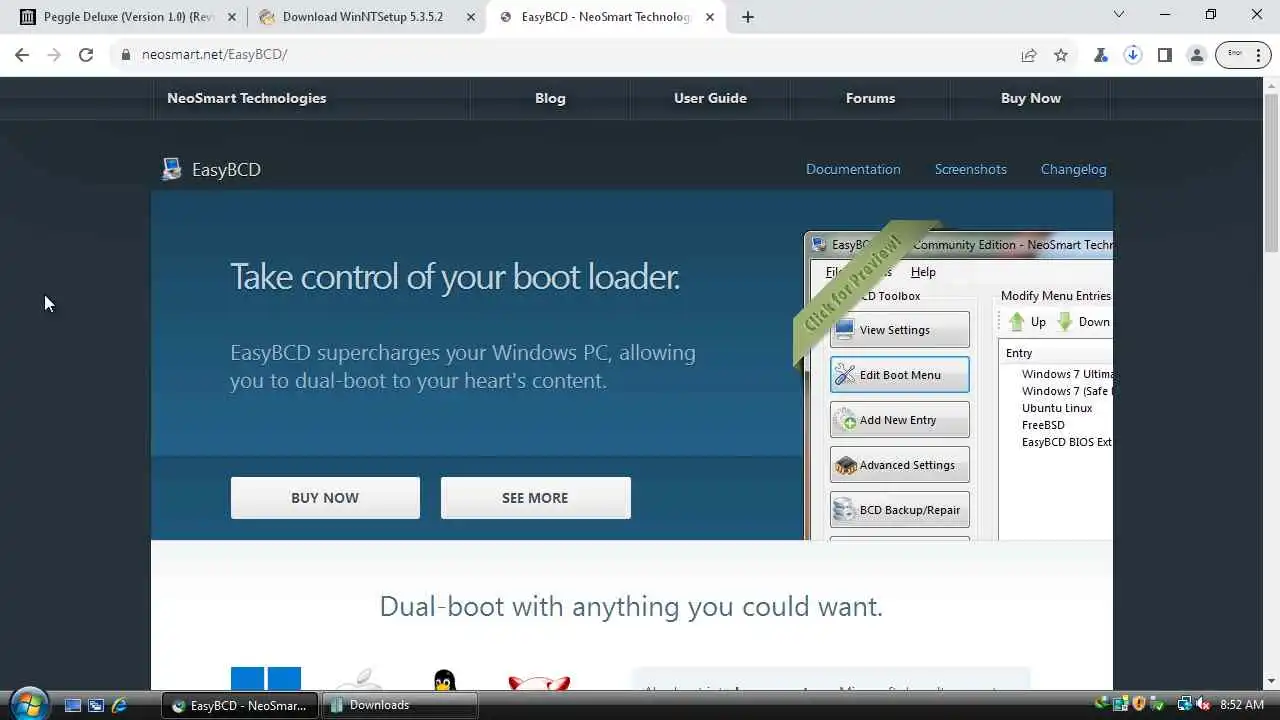
Task: Select FreeBSD entry in preview
Action: click(1043, 425)
